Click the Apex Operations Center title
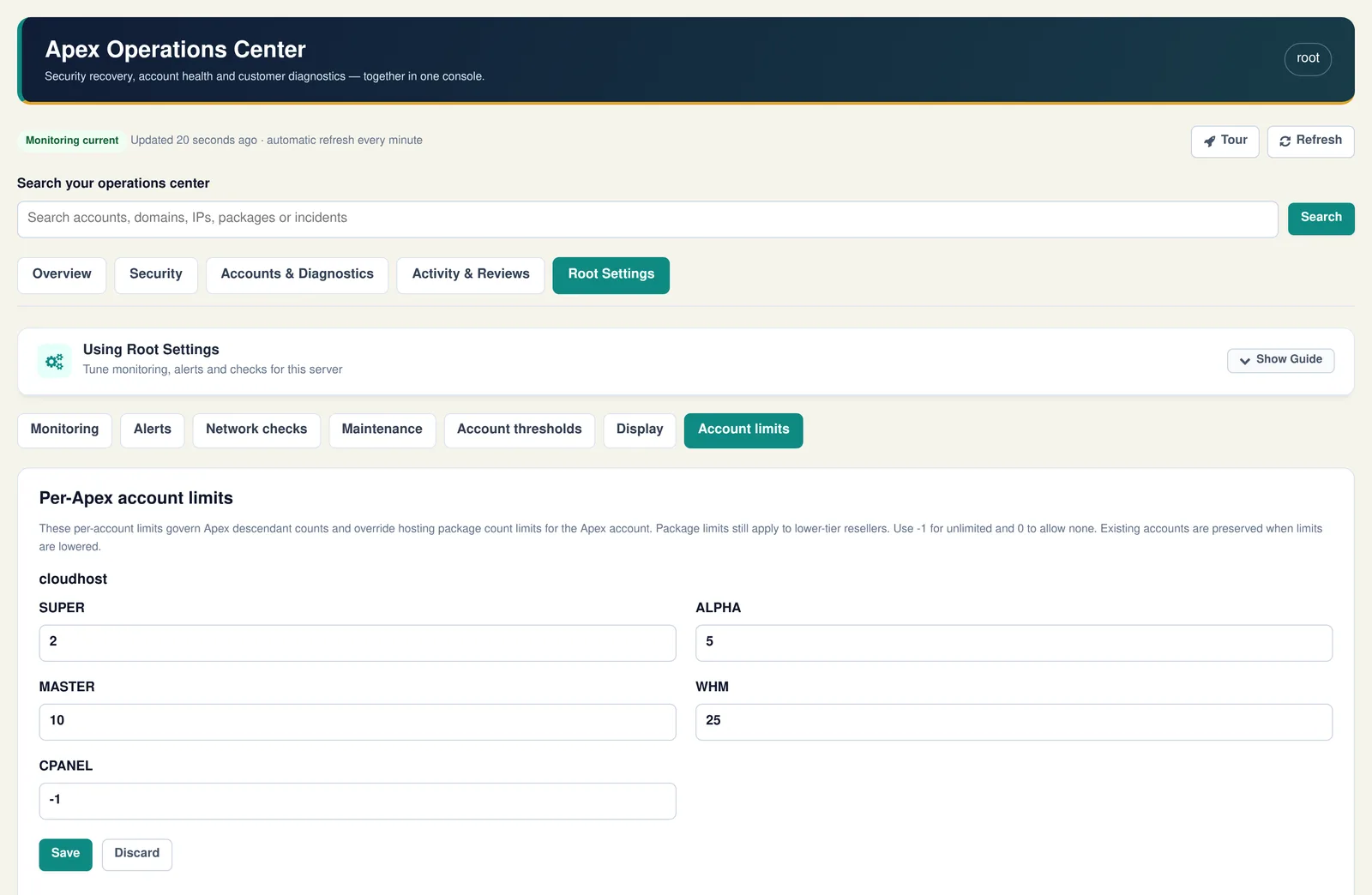 click(175, 50)
